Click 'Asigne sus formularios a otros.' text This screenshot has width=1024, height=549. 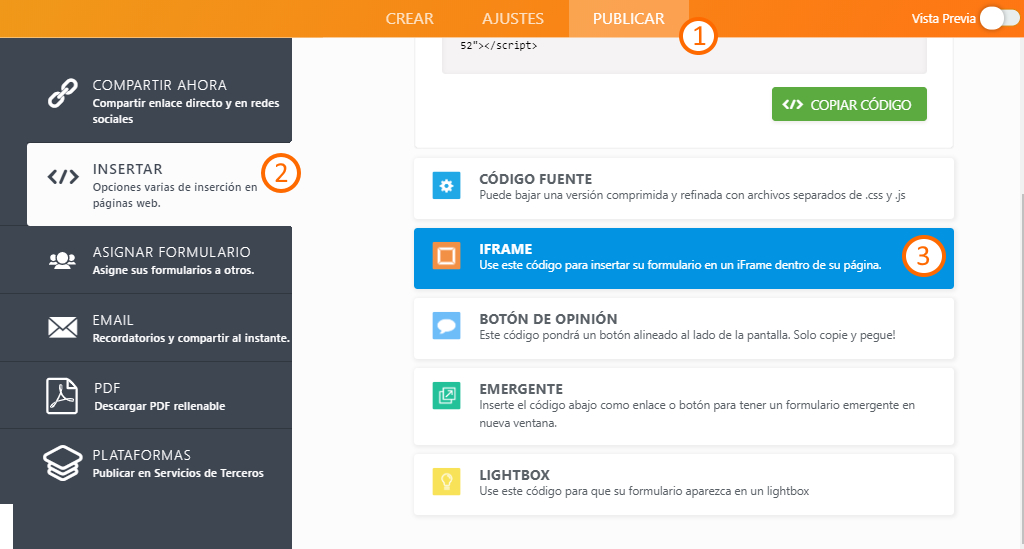174,270
